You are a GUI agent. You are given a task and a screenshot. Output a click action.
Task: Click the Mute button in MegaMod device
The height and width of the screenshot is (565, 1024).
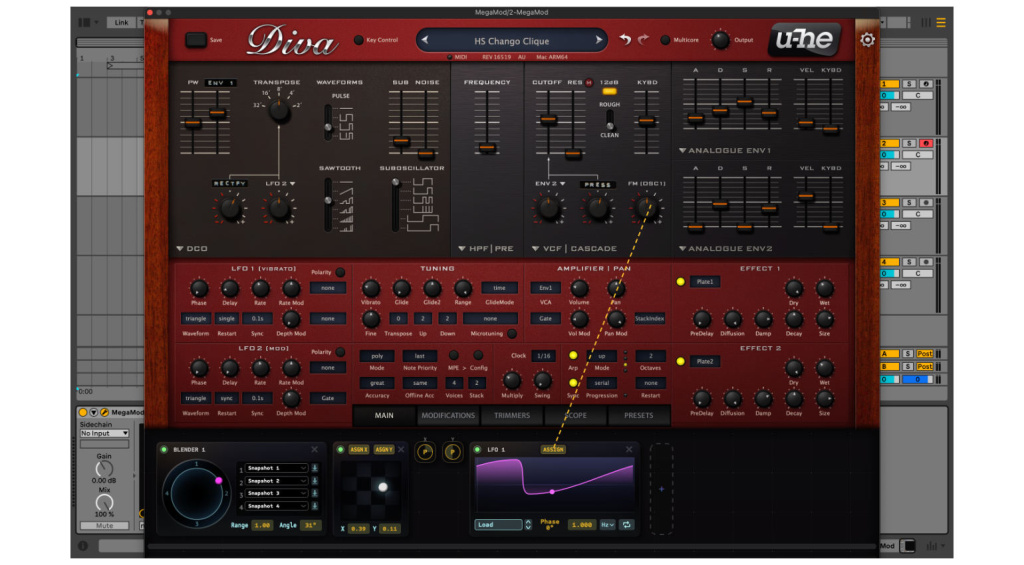(104, 526)
